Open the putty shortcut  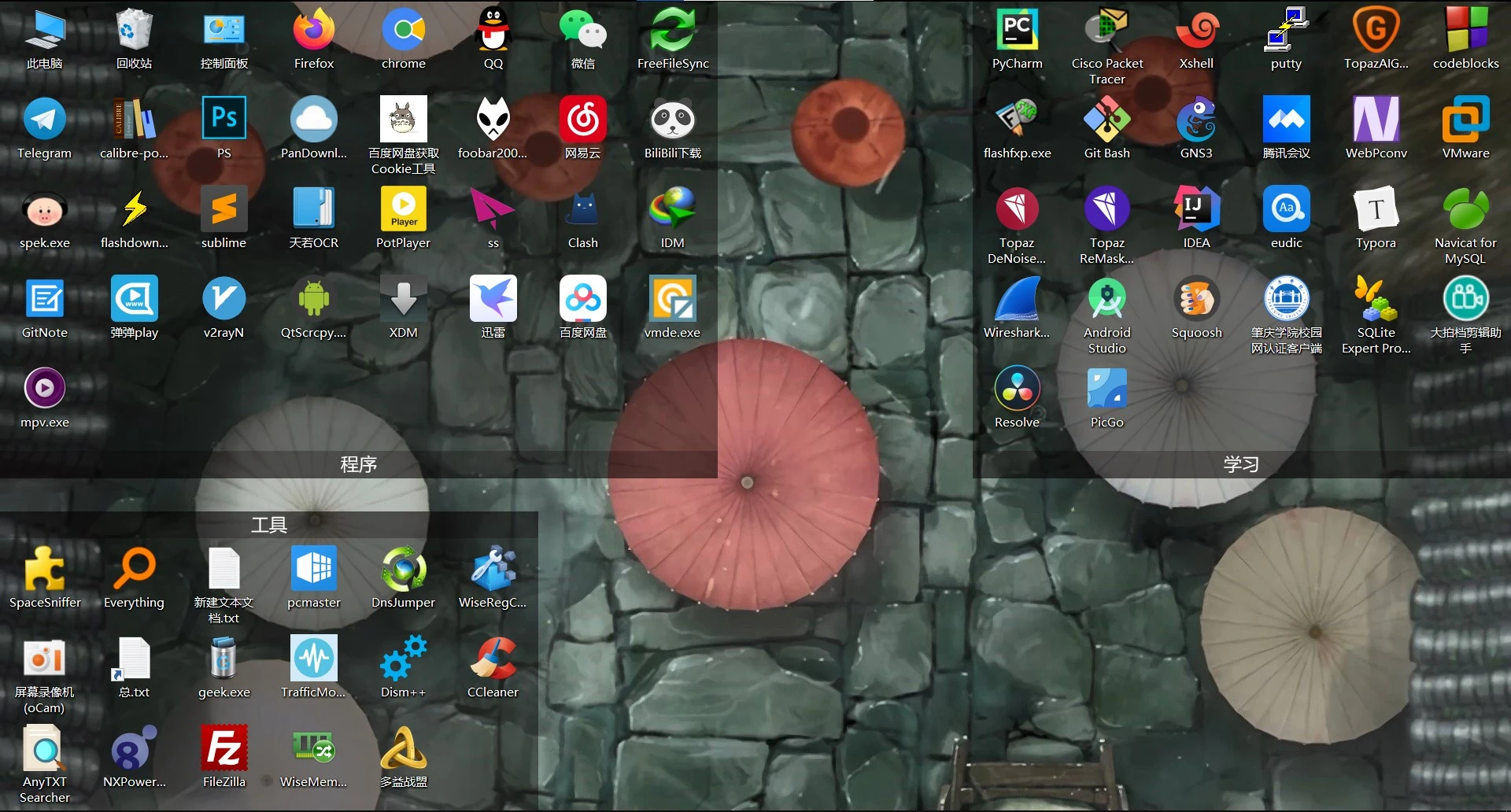coord(1287,30)
